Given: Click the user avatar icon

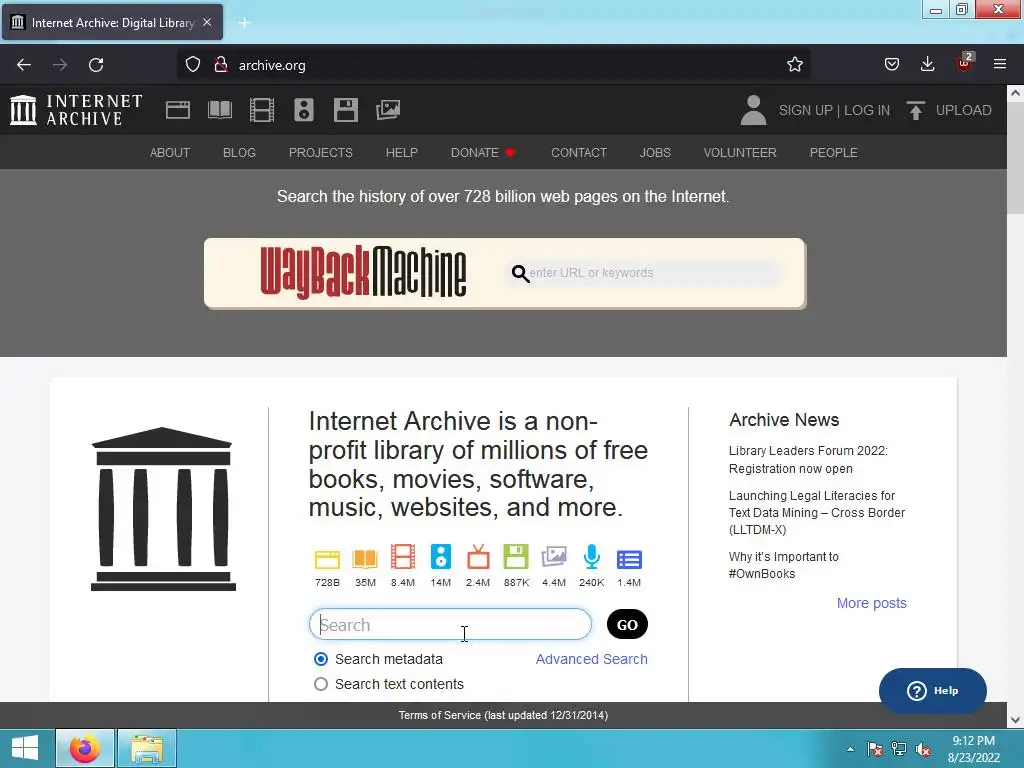Looking at the screenshot, I should [753, 110].
